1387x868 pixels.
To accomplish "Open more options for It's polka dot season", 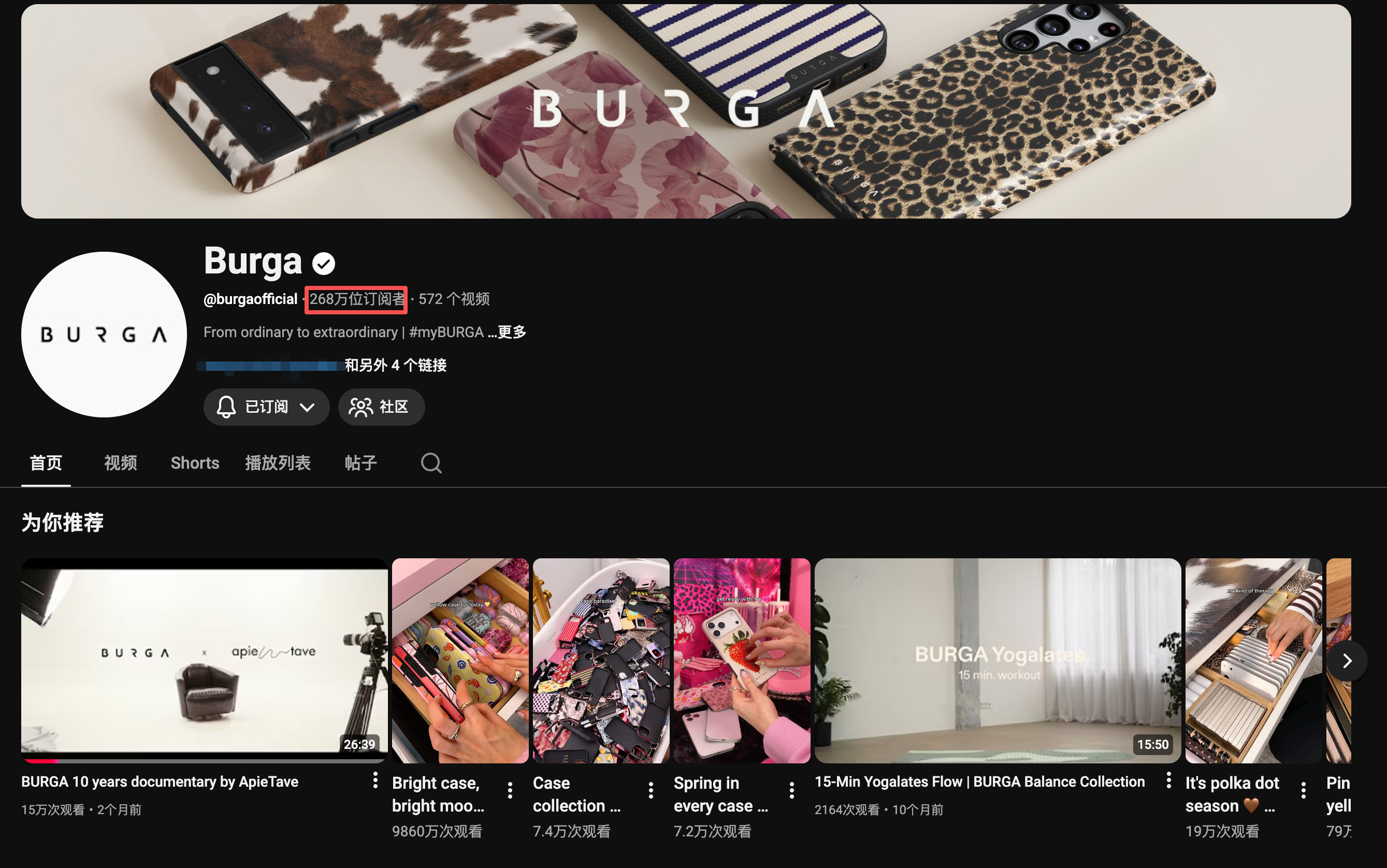I will 1303,790.
